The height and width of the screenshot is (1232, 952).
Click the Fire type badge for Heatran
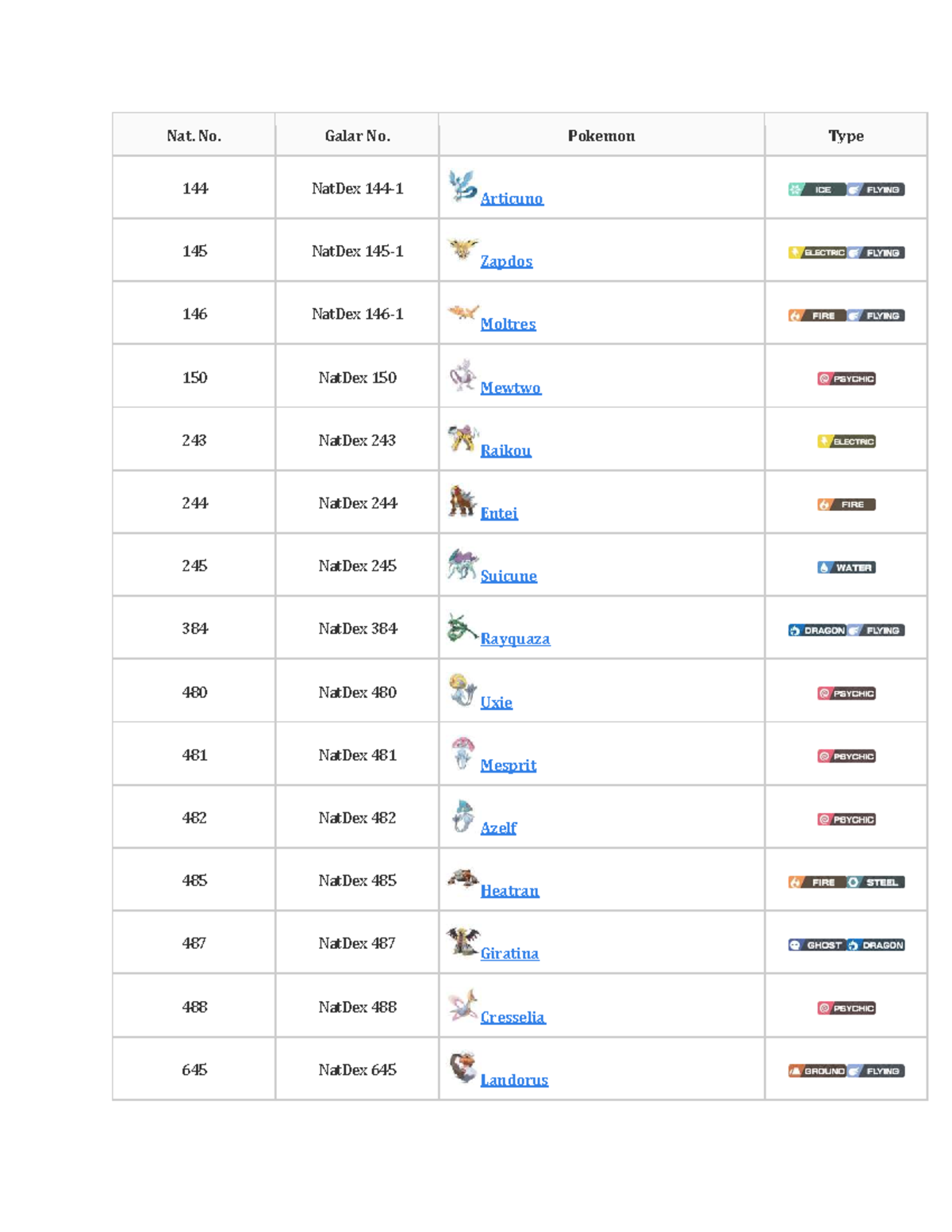(x=816, y=882)
